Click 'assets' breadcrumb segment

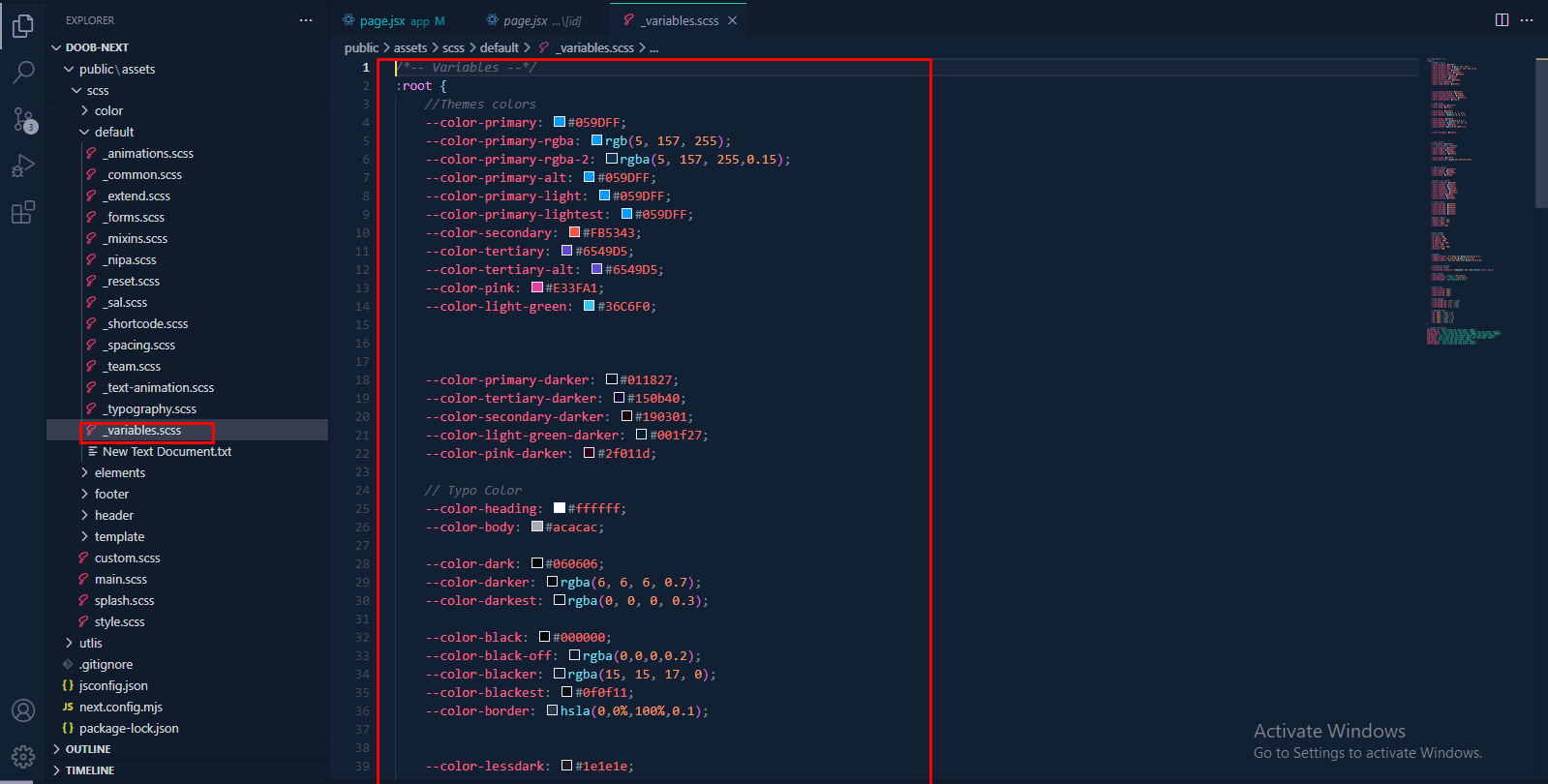pos(410,47)
